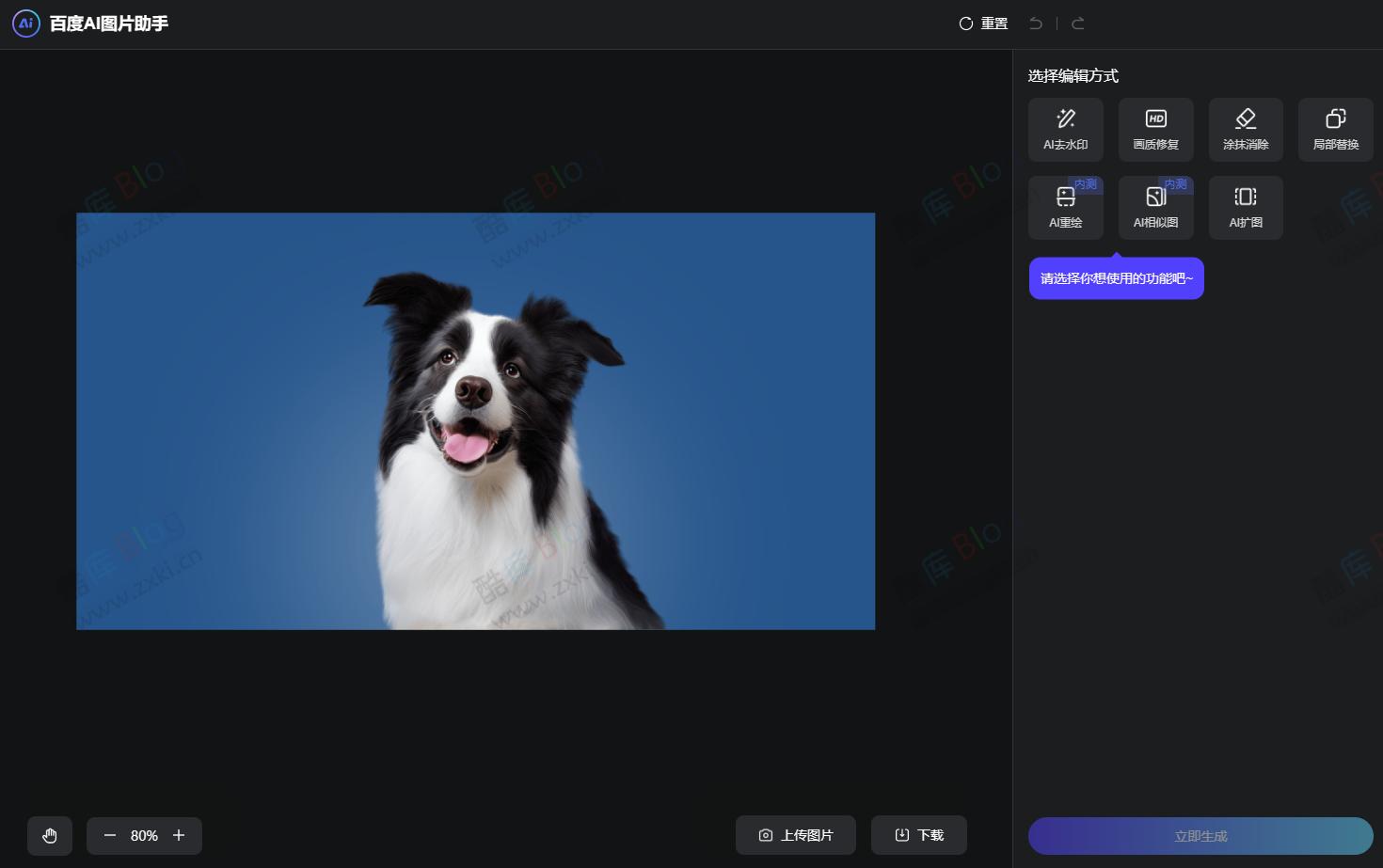Select the AI扩图 image expand tool
This screenshot has height=868, width=1383.
pos(1246,208)
